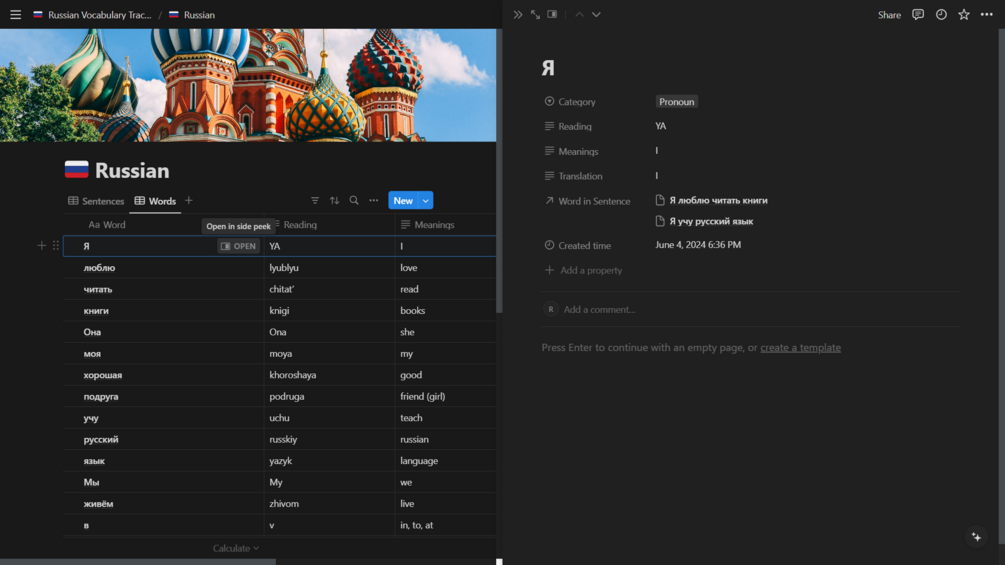Select the Words tab
The width and height of the screenshot is (1005, 565).
click(x=155, y=201)
